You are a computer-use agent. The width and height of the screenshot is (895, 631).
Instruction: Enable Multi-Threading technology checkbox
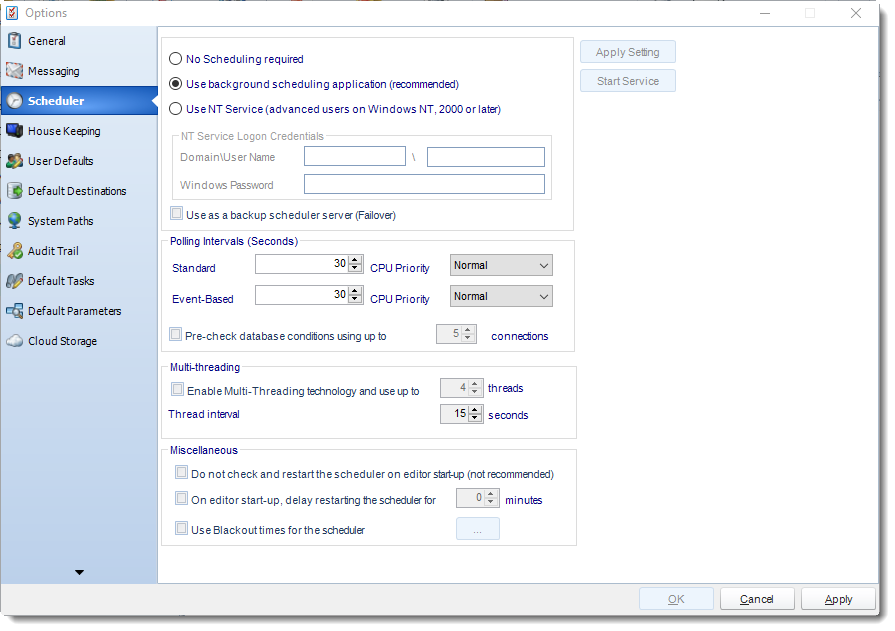(178, 389)
